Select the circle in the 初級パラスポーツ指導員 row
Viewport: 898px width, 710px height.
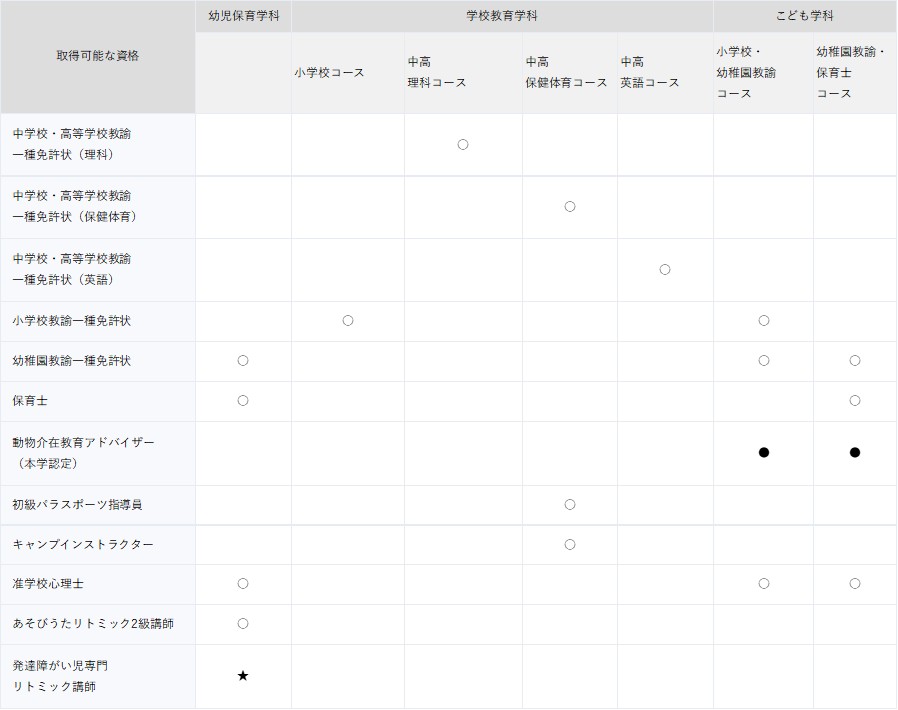pyautogui.click(x=570, y=505)
